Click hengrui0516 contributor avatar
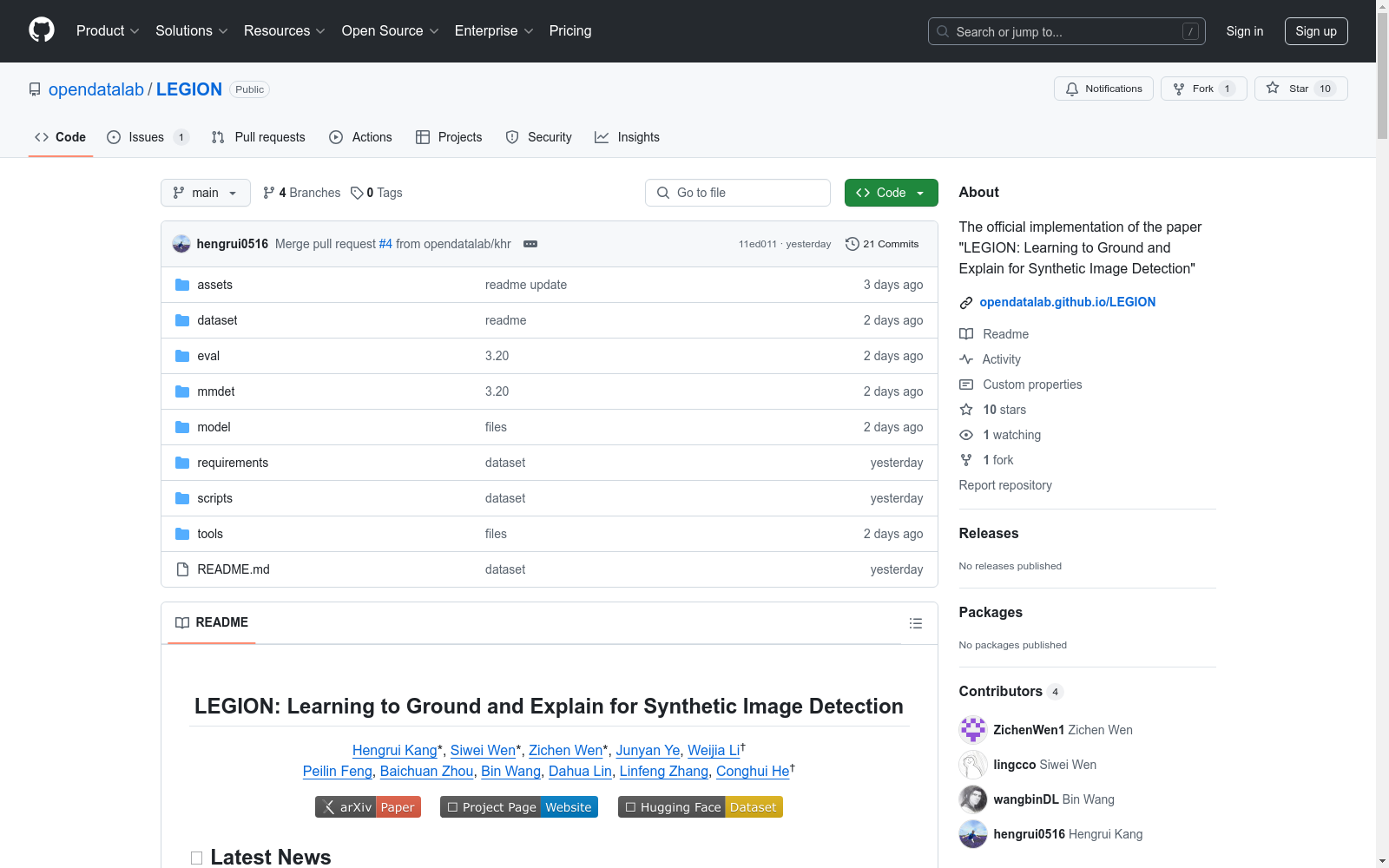This screenshot has height=868, width=1389. pyautogui.click(x=973, y=834)
